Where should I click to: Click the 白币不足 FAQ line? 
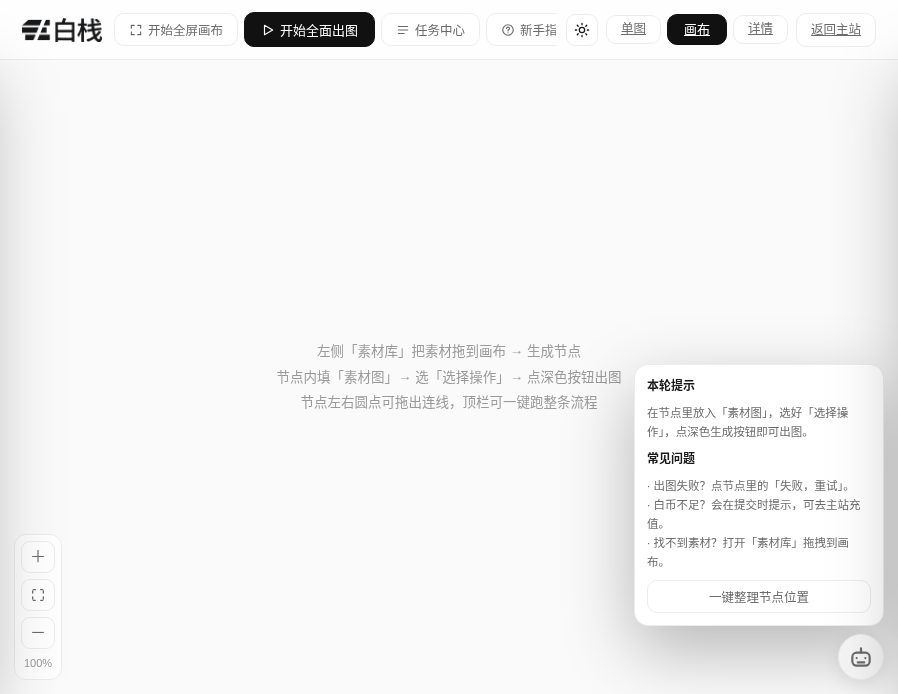(754, 514)
